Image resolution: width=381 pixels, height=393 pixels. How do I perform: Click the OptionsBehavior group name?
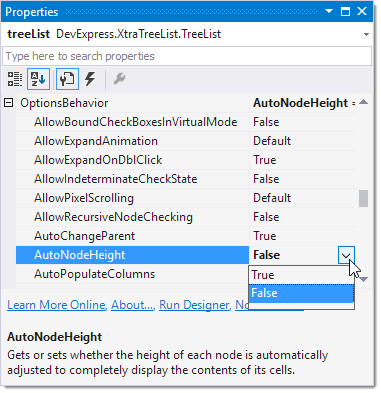[64, 103]
